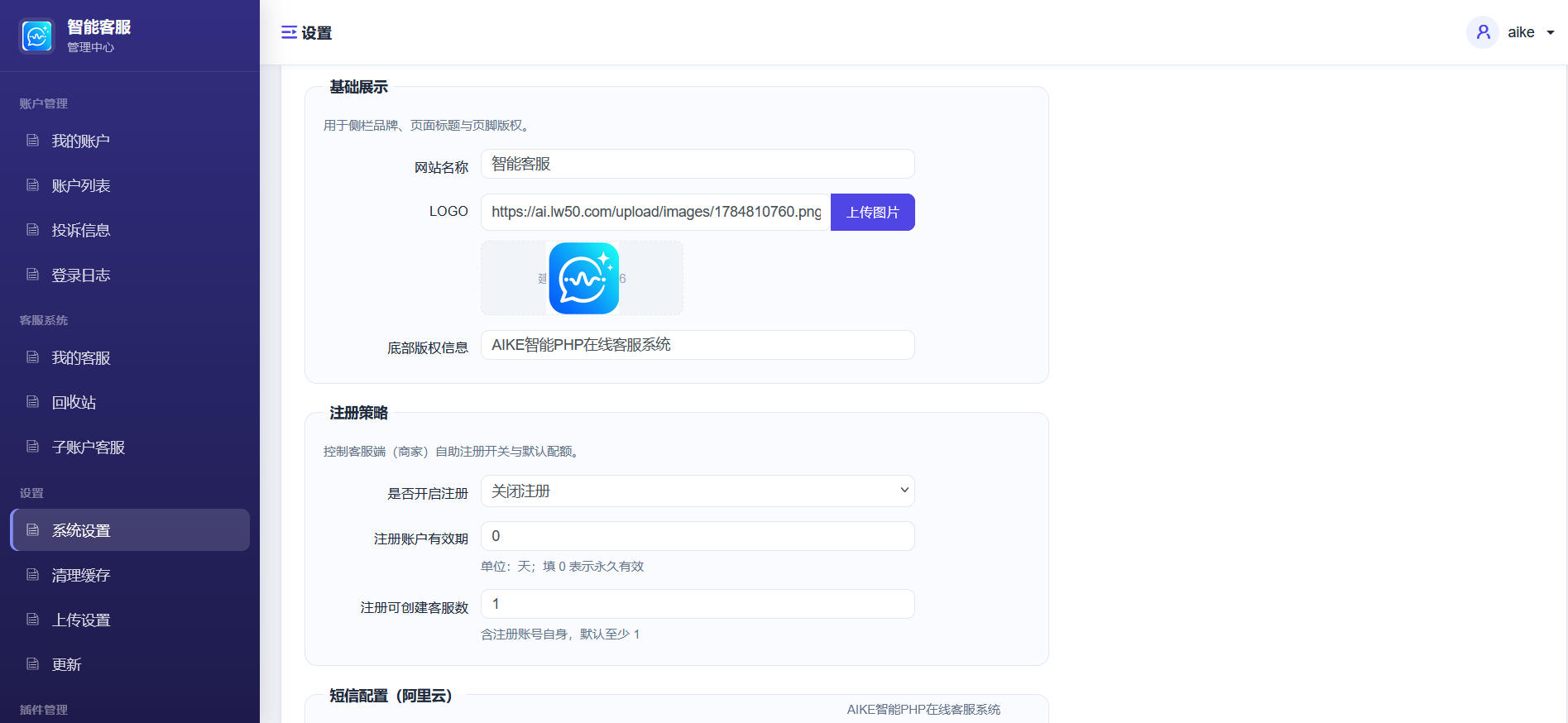The width and height of the screenshot is (1568, 723).
Task: Focus the 底部版权信息 input field
Action: point(698,345)
